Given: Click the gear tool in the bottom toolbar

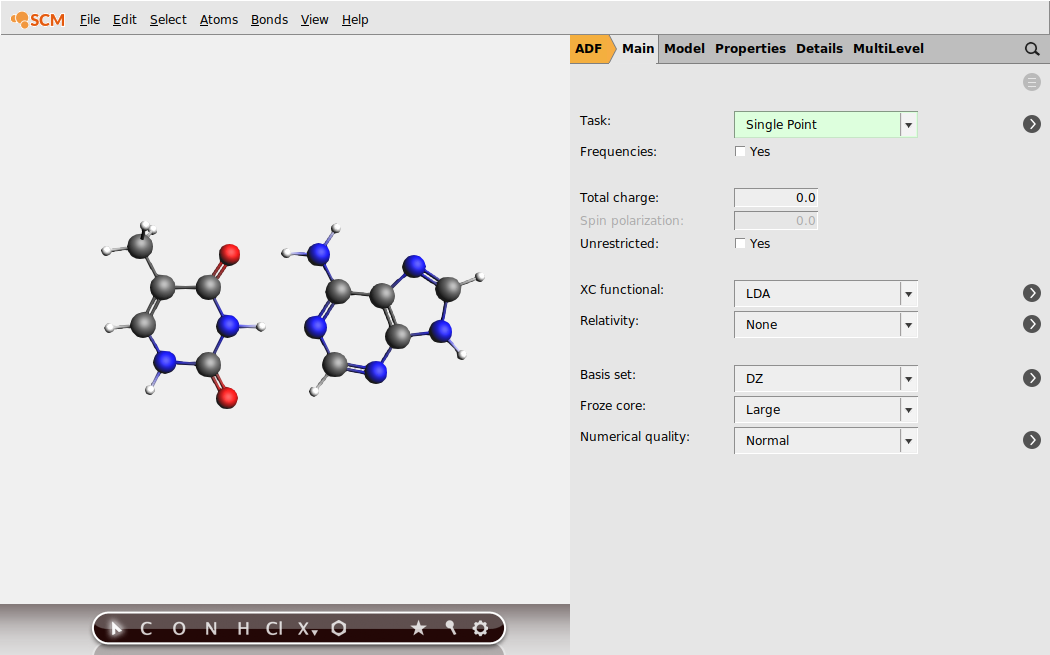Looking at the screenshot, I should point(481,628).
